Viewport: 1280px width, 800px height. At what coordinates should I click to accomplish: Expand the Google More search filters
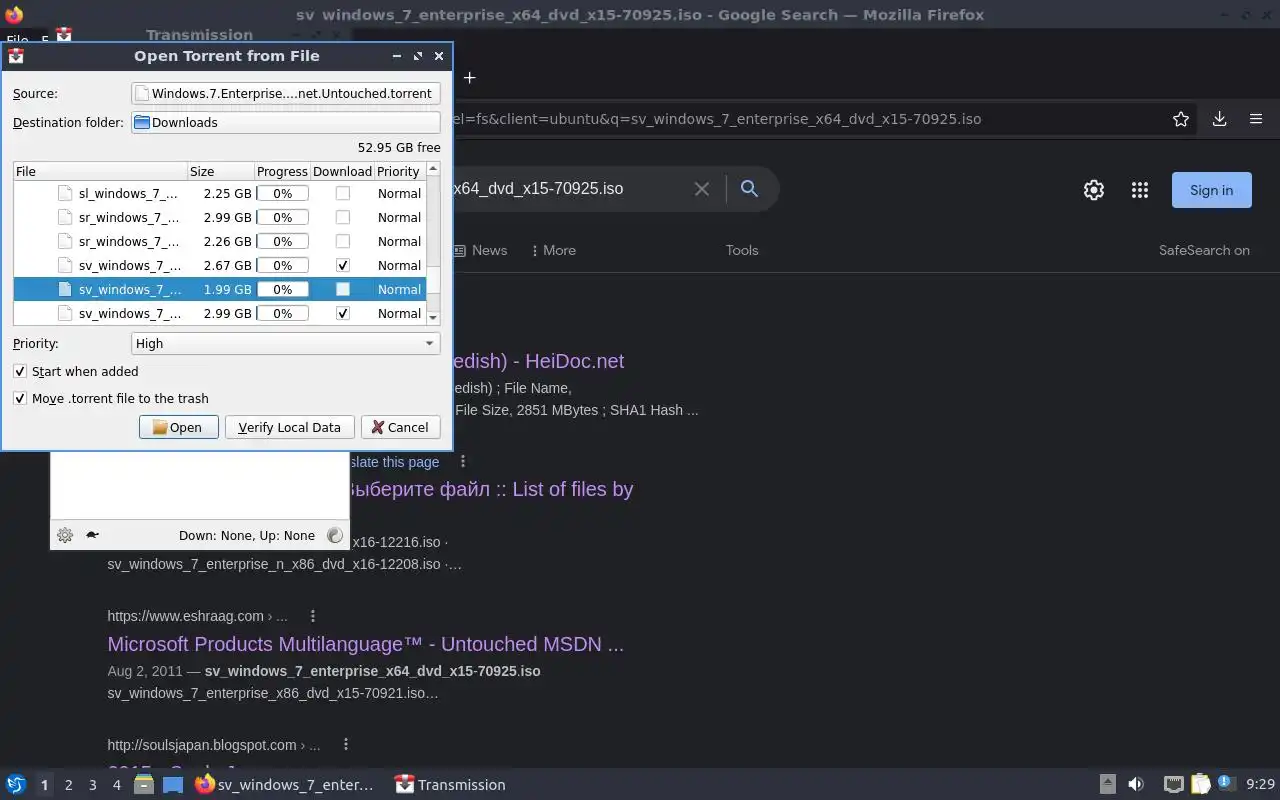[553, 250]
